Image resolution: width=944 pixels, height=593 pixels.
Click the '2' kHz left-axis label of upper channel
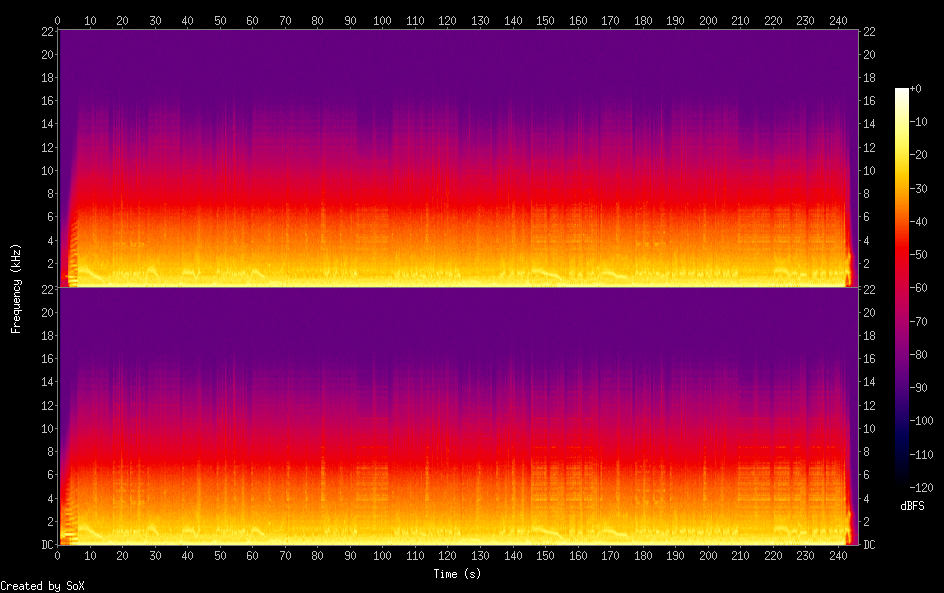pyautogui.click(x=51, y=264)
